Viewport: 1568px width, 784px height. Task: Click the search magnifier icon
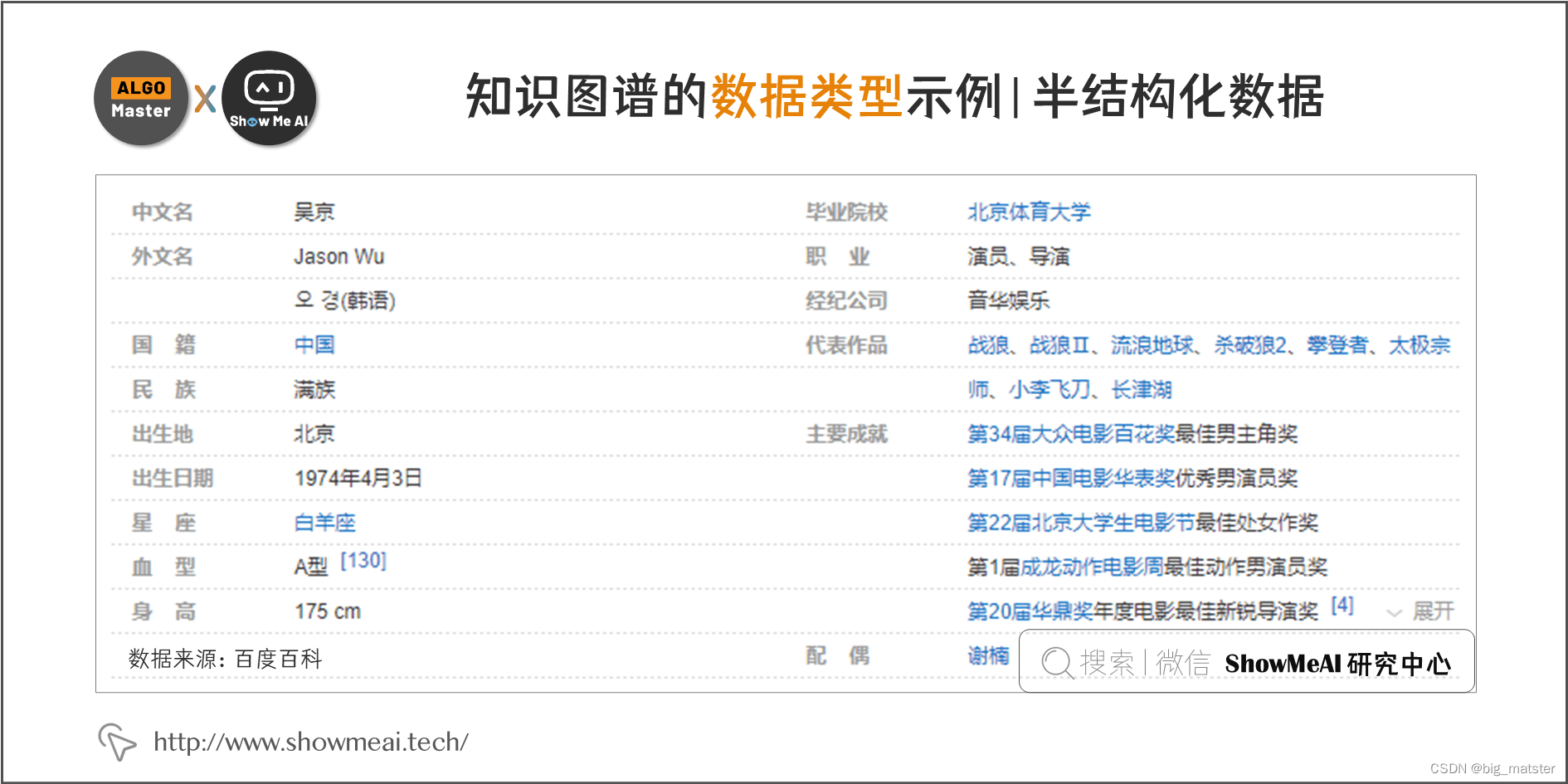(x=1057, y=662)
